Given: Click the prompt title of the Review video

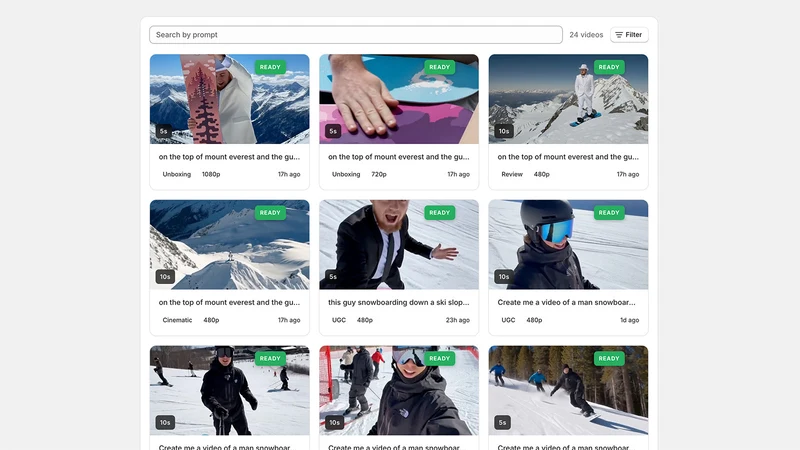Looking at the screenshot, I should click(x=568, y=157).
